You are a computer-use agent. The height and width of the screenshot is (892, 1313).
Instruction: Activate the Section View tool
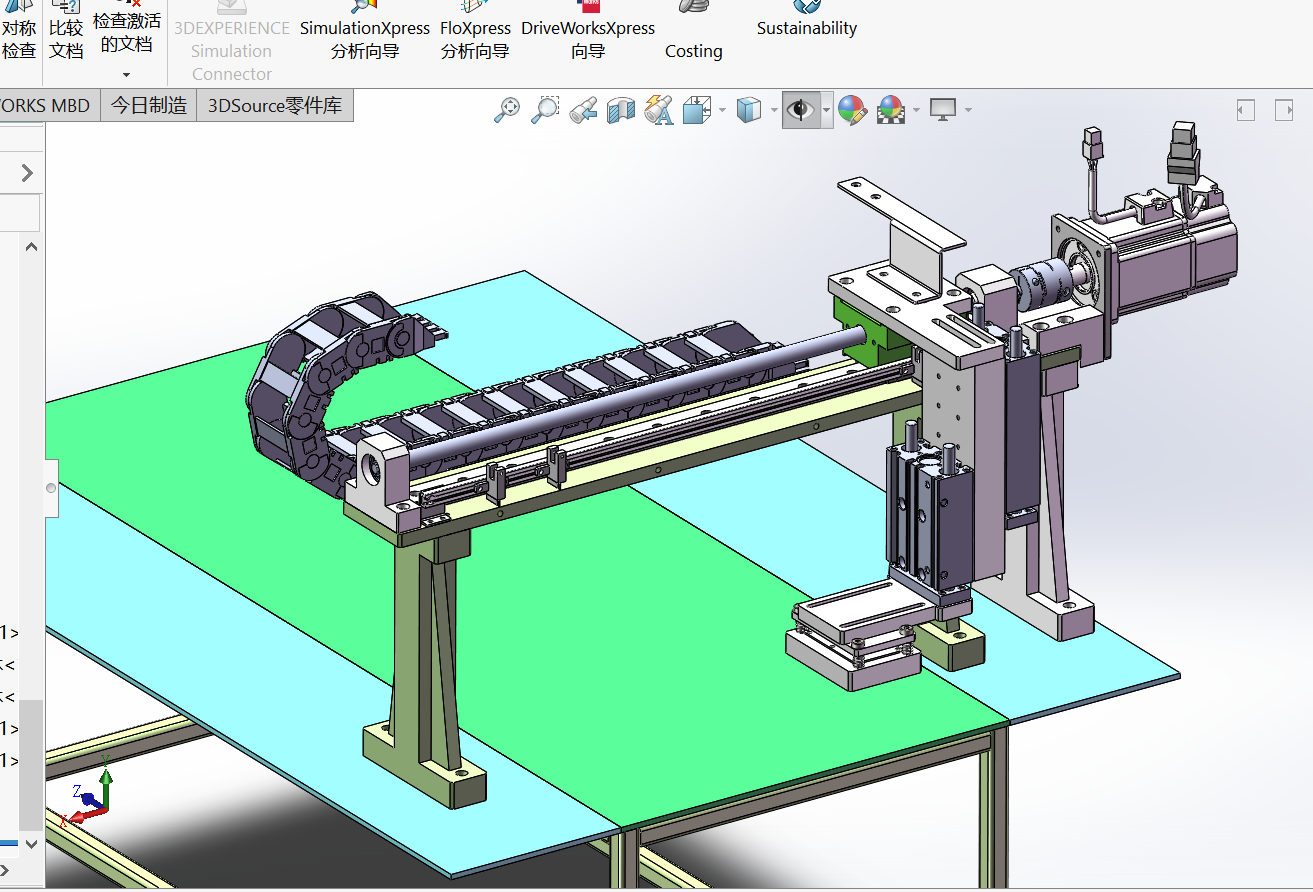[x=621, y=110]
